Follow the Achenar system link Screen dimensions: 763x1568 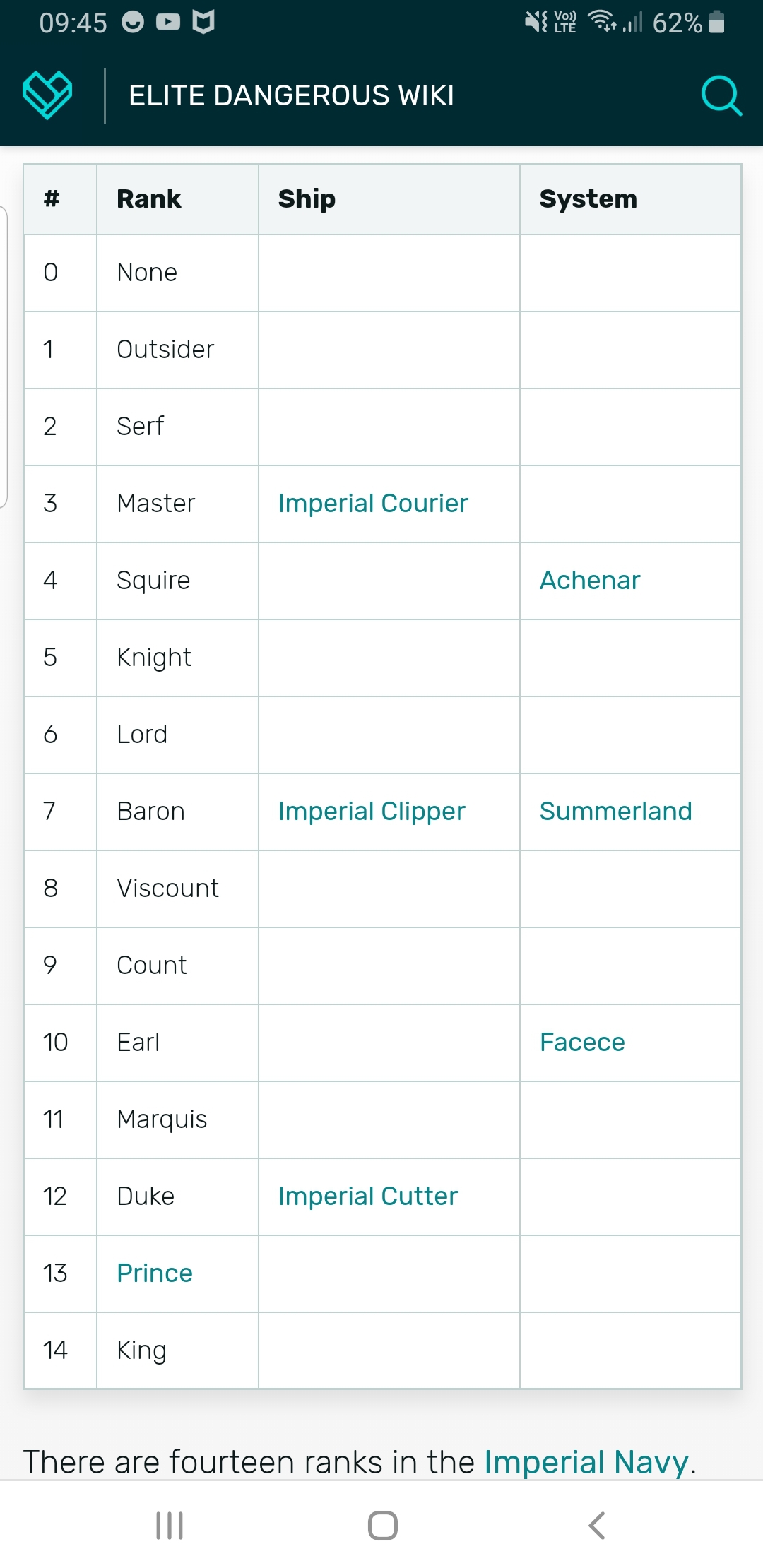click(590, 580)
